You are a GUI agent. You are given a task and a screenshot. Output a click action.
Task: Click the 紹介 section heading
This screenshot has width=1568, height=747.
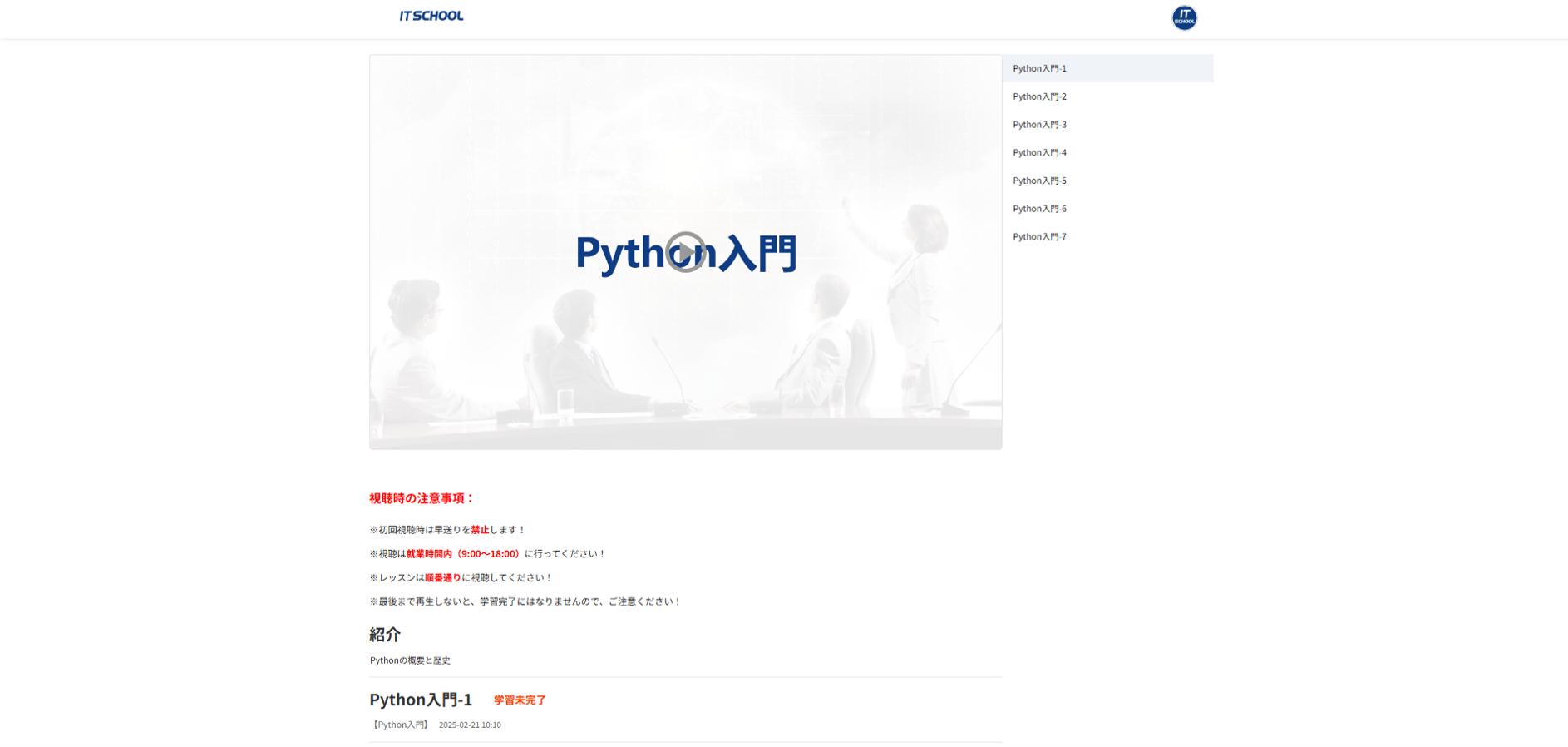(x=385, y=634)
